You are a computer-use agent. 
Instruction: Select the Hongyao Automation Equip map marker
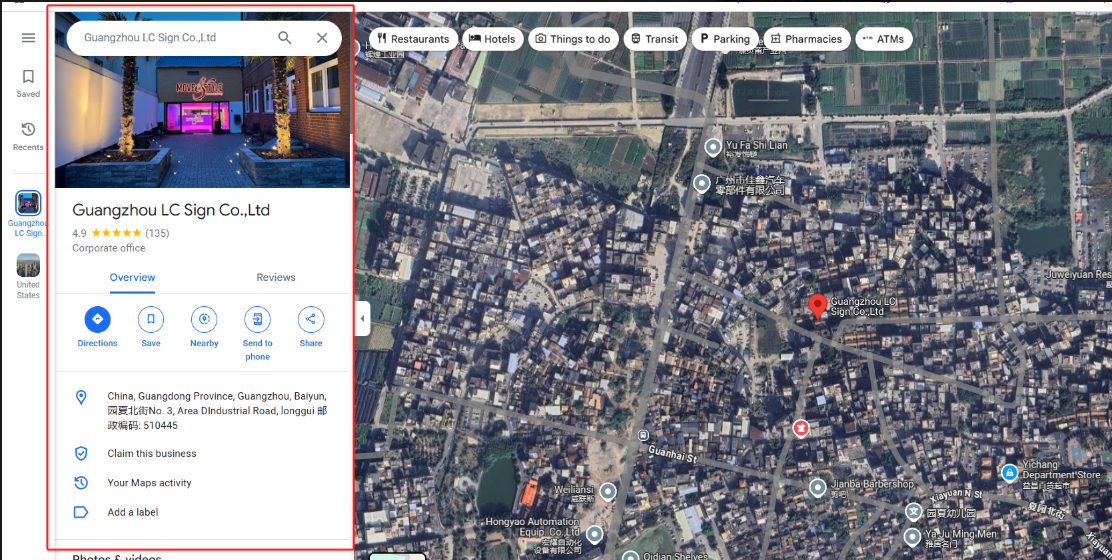[x=594, y=534]
